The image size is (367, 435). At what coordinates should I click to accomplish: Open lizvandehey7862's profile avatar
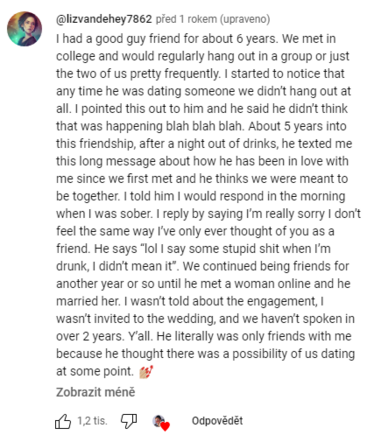pos(25,29)
